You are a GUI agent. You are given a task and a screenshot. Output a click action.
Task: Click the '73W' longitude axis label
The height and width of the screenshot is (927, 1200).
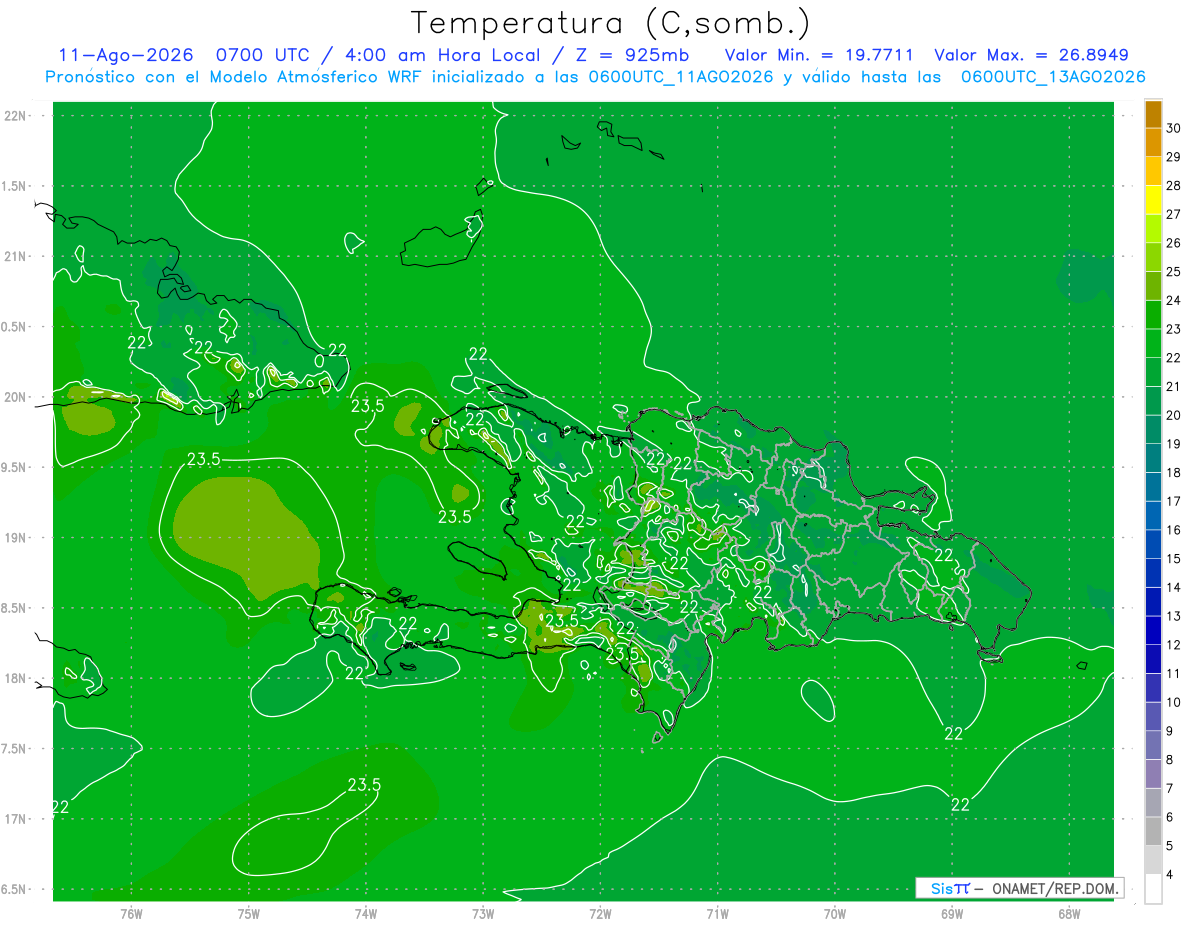pos(483,913)
